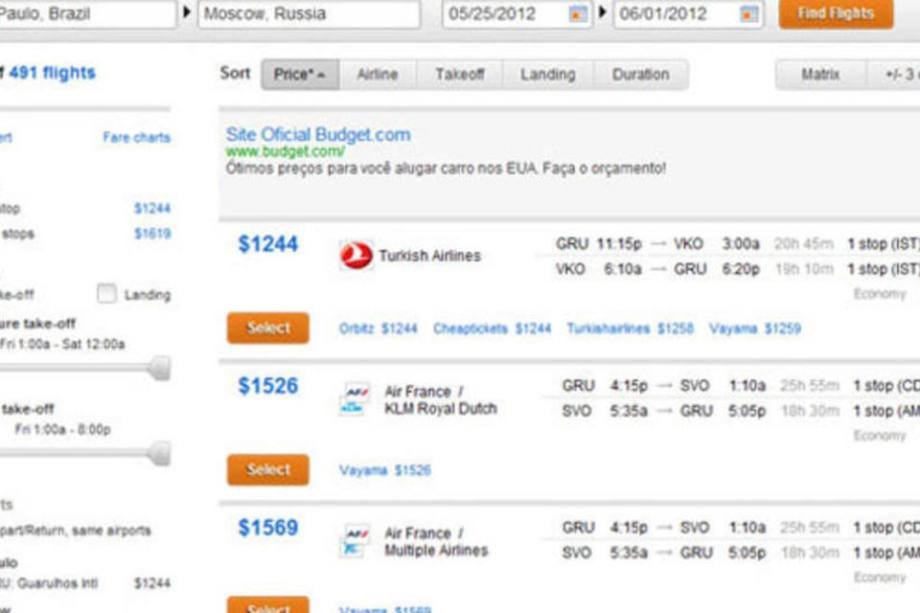Choose the Cheaptickets $1244 offer

pos(492,328)
